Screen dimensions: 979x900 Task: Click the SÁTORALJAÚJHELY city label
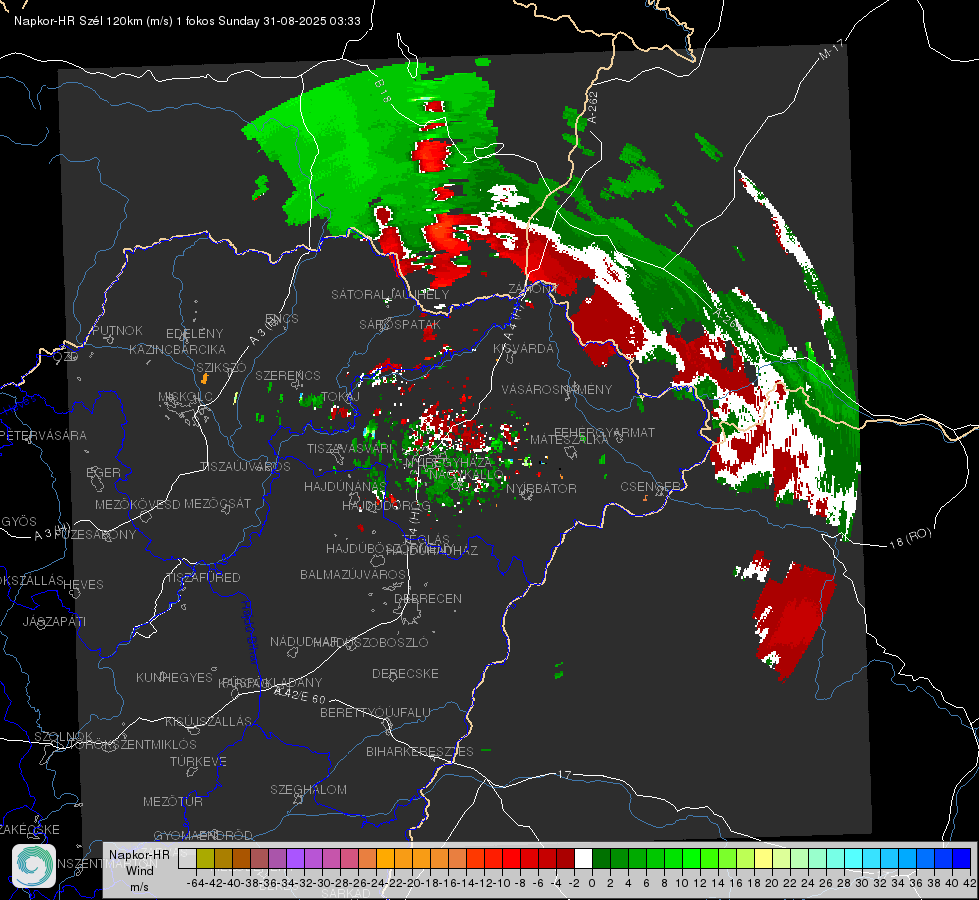(390, 294)
